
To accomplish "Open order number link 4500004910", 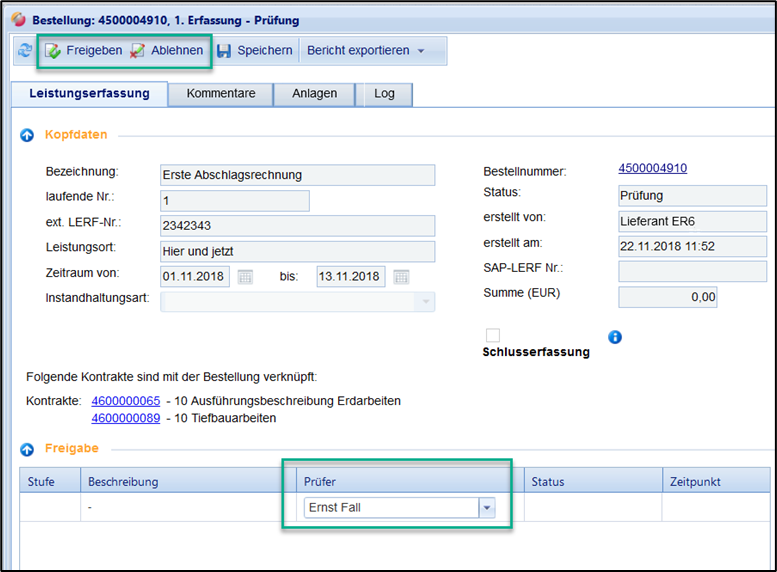I will [x=652, y=168].
